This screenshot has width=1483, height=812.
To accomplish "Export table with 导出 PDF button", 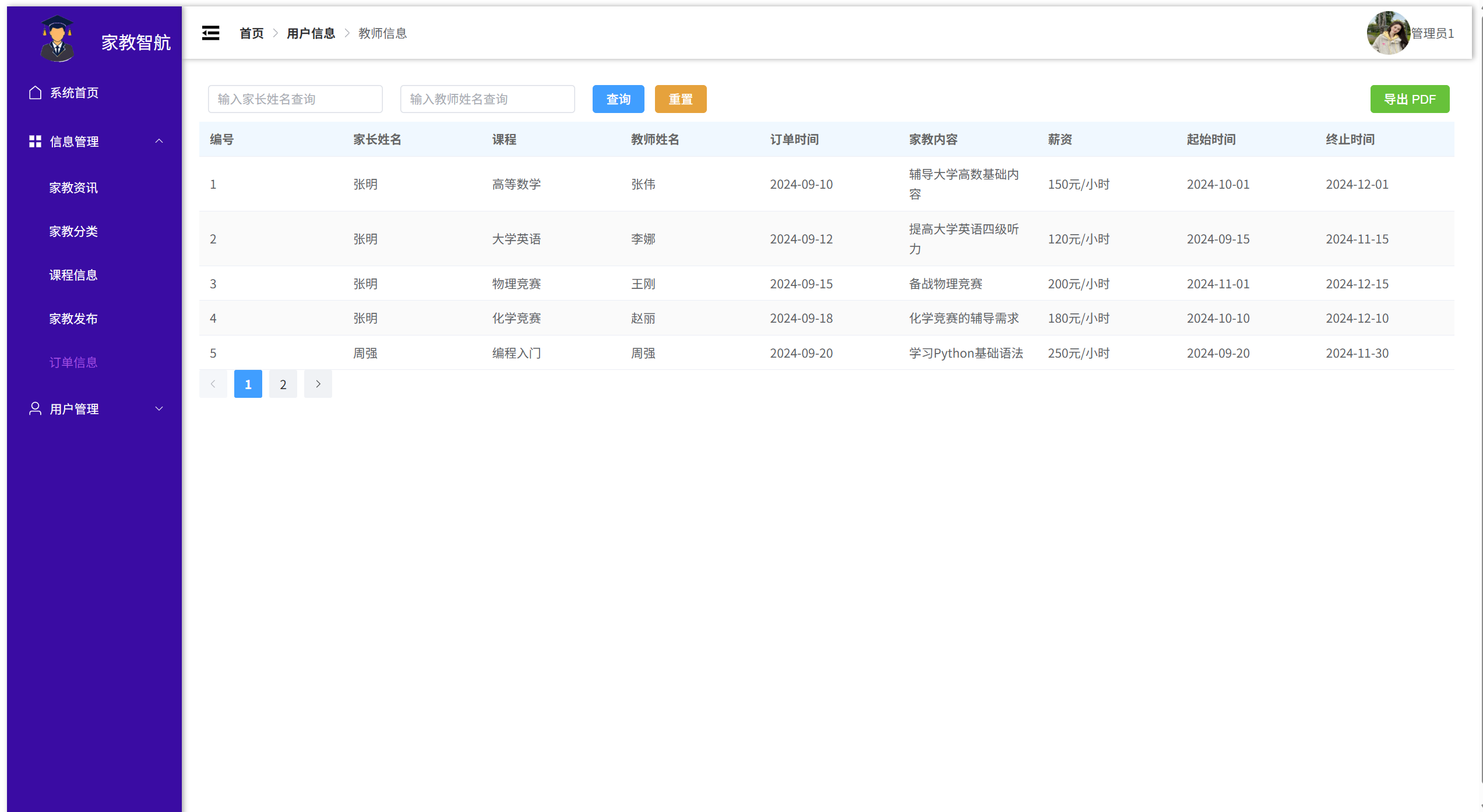I will [1410, 99].
